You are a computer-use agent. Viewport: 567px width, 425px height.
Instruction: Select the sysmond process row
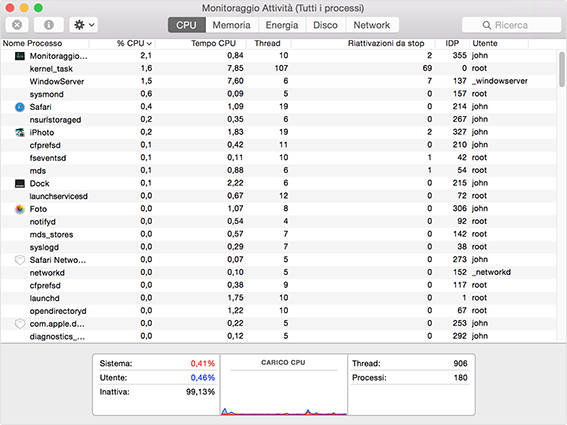tap(278, 94)
